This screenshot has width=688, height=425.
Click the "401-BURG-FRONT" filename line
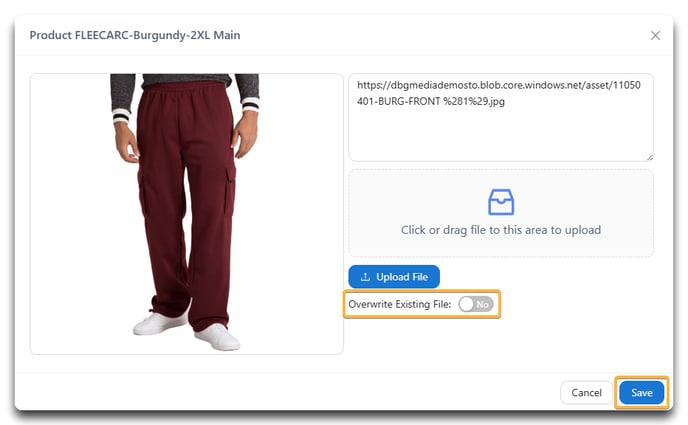[x=430, y=101]
